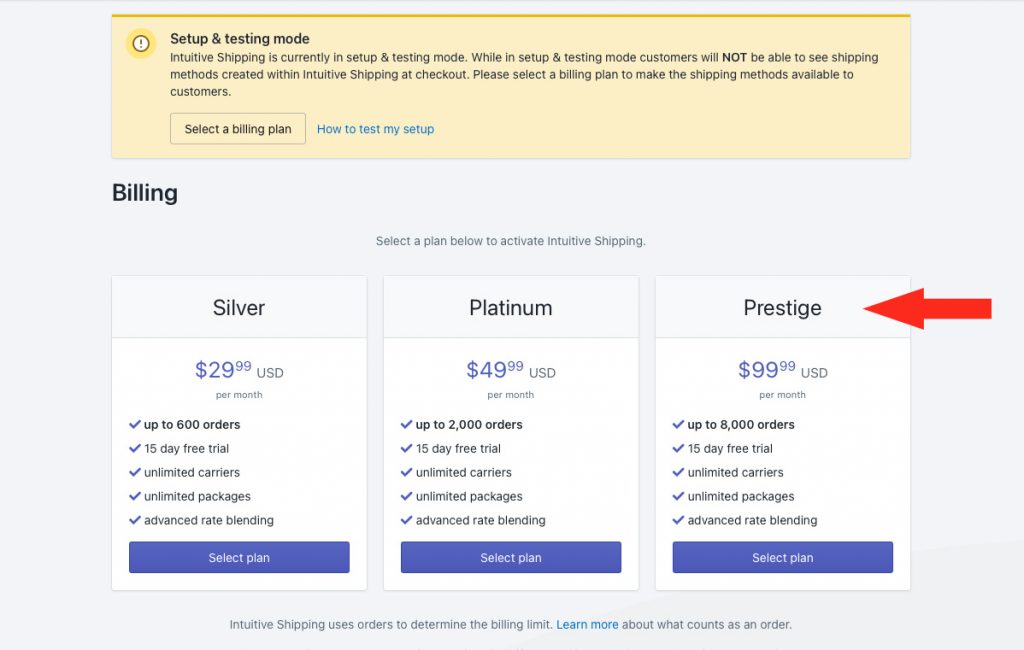Click checkmark next to Platinum unlimited carriers
Viewport: 1024px width, 650px height.
406,472
